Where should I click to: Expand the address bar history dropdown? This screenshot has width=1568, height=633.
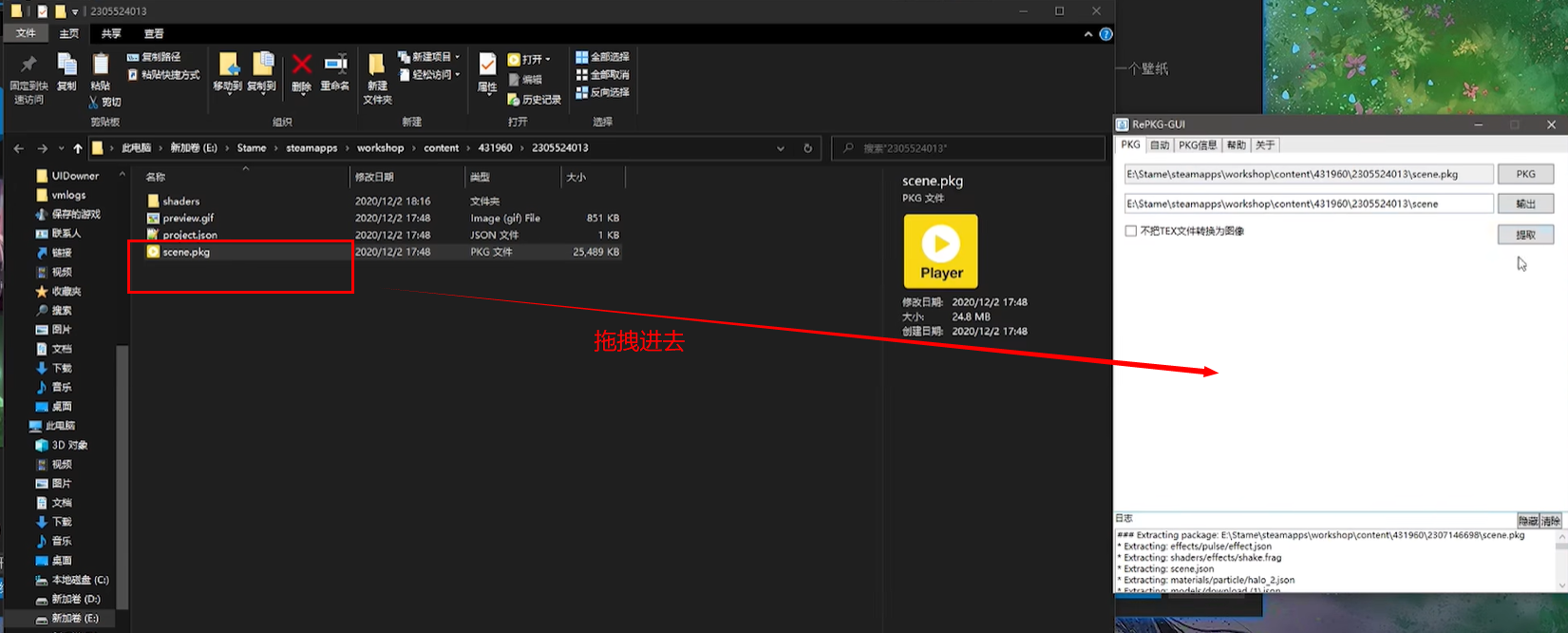pos(781,148)
